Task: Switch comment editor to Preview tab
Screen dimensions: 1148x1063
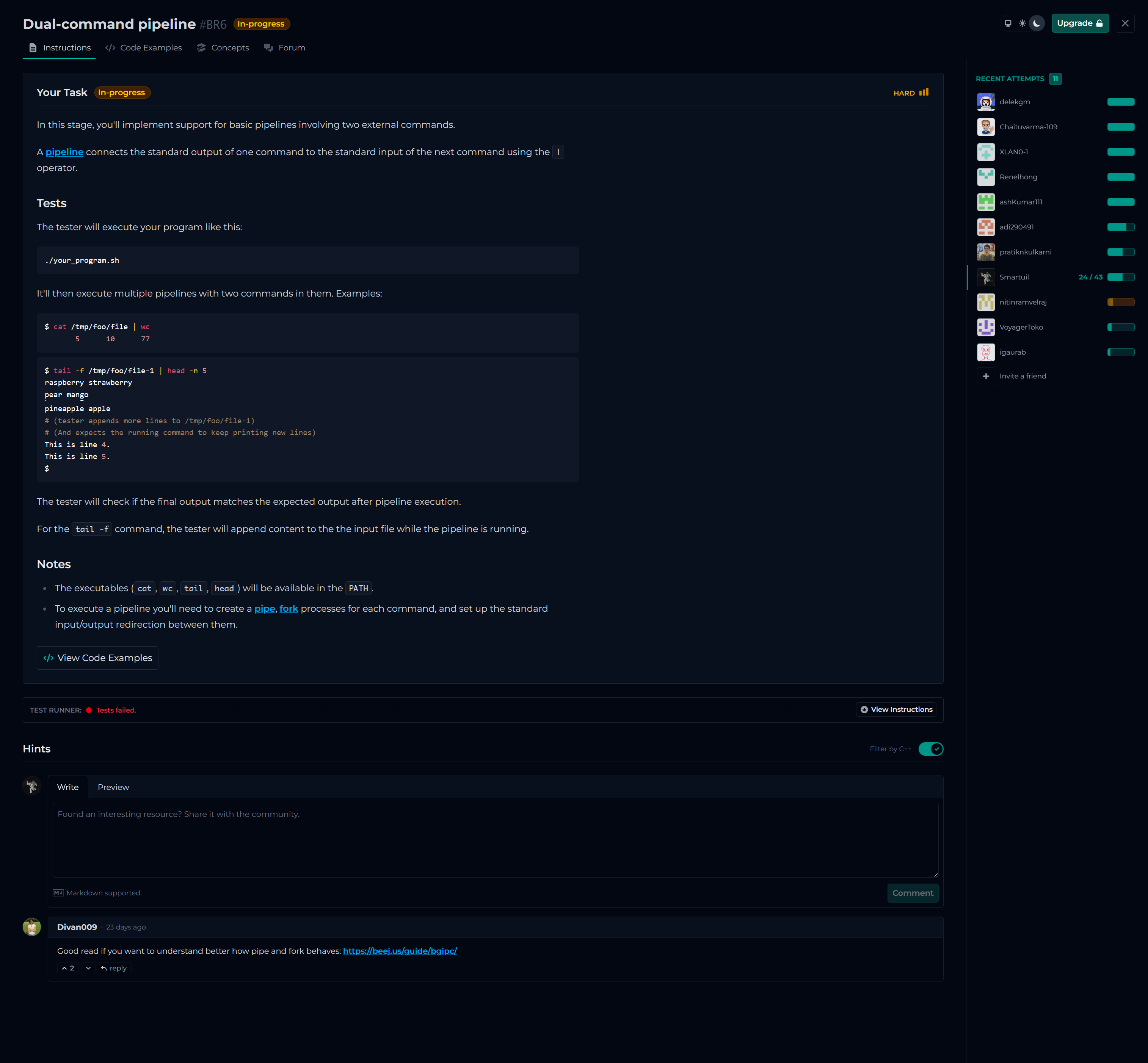Action: [x=113, y=787]
